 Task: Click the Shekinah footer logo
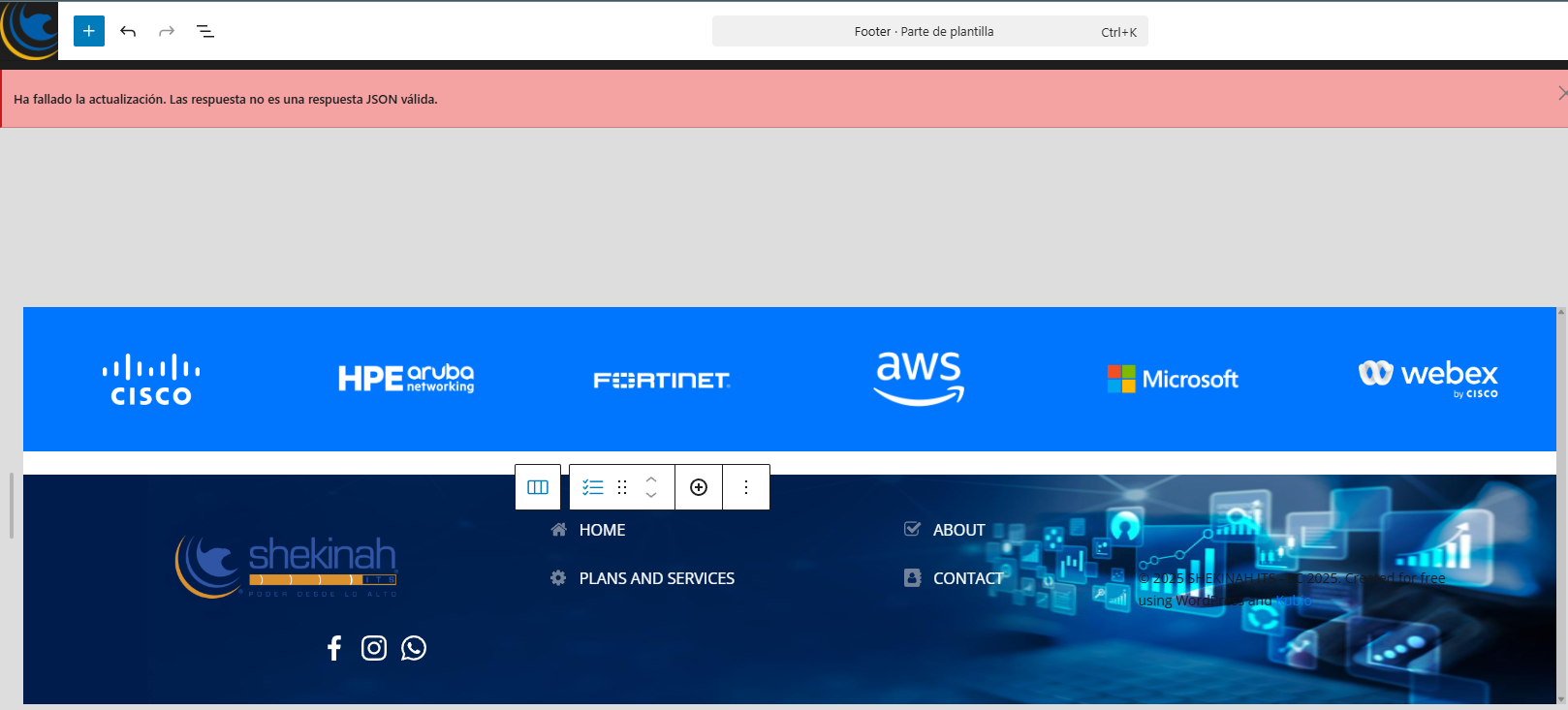pyautogui.click(x=286, y=567)
